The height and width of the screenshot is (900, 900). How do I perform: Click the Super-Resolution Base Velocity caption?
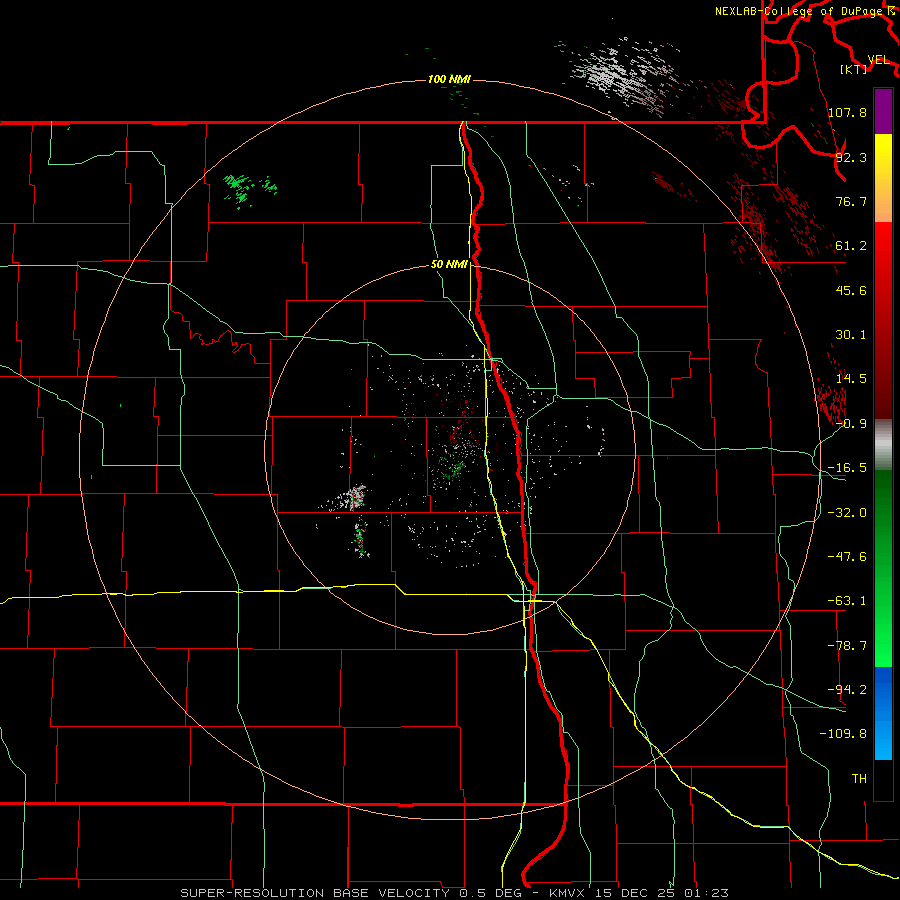(455, 893)
